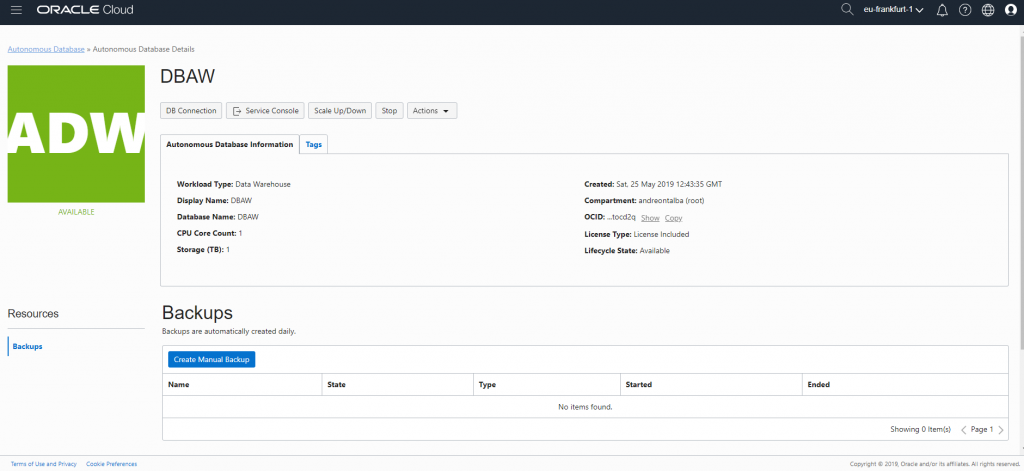Image resolution: width=1024 pixels, height=471 pixels.
Task: Click the AVAILABLE status under the tile
Action: pos(76,212)
